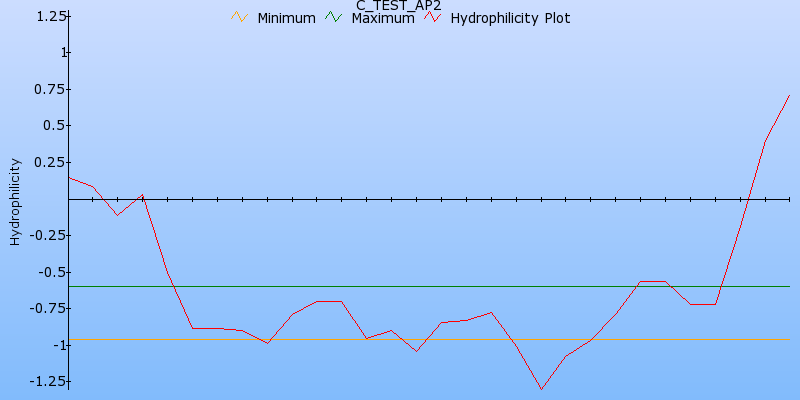This screenshot has height=400, width=800.
Task: Select the Hydrophilicity Plot legend text
Action: point(510,18)
